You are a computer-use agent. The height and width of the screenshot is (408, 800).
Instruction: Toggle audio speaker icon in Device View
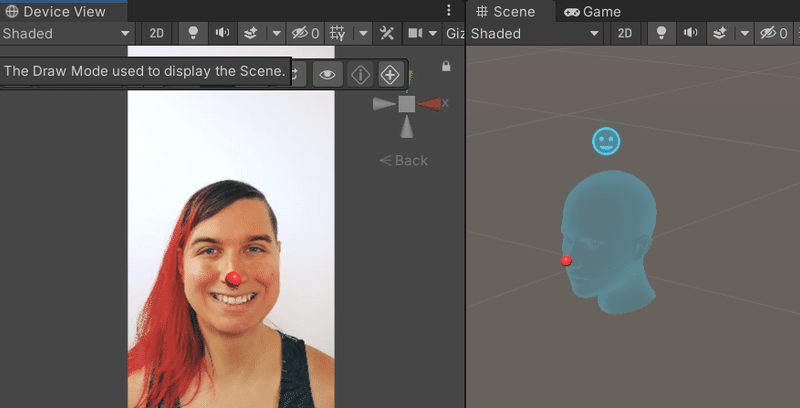[x=222, y=34]
